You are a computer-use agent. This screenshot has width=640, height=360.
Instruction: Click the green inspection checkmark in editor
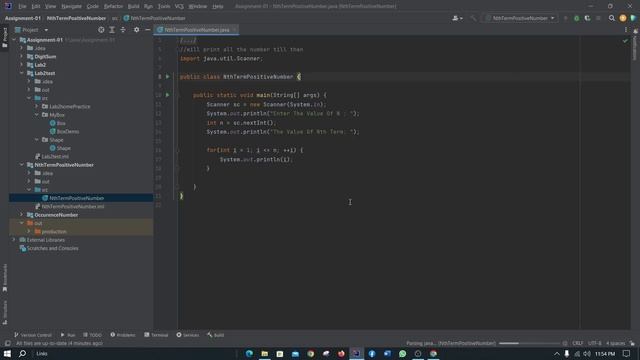[625, 41]
